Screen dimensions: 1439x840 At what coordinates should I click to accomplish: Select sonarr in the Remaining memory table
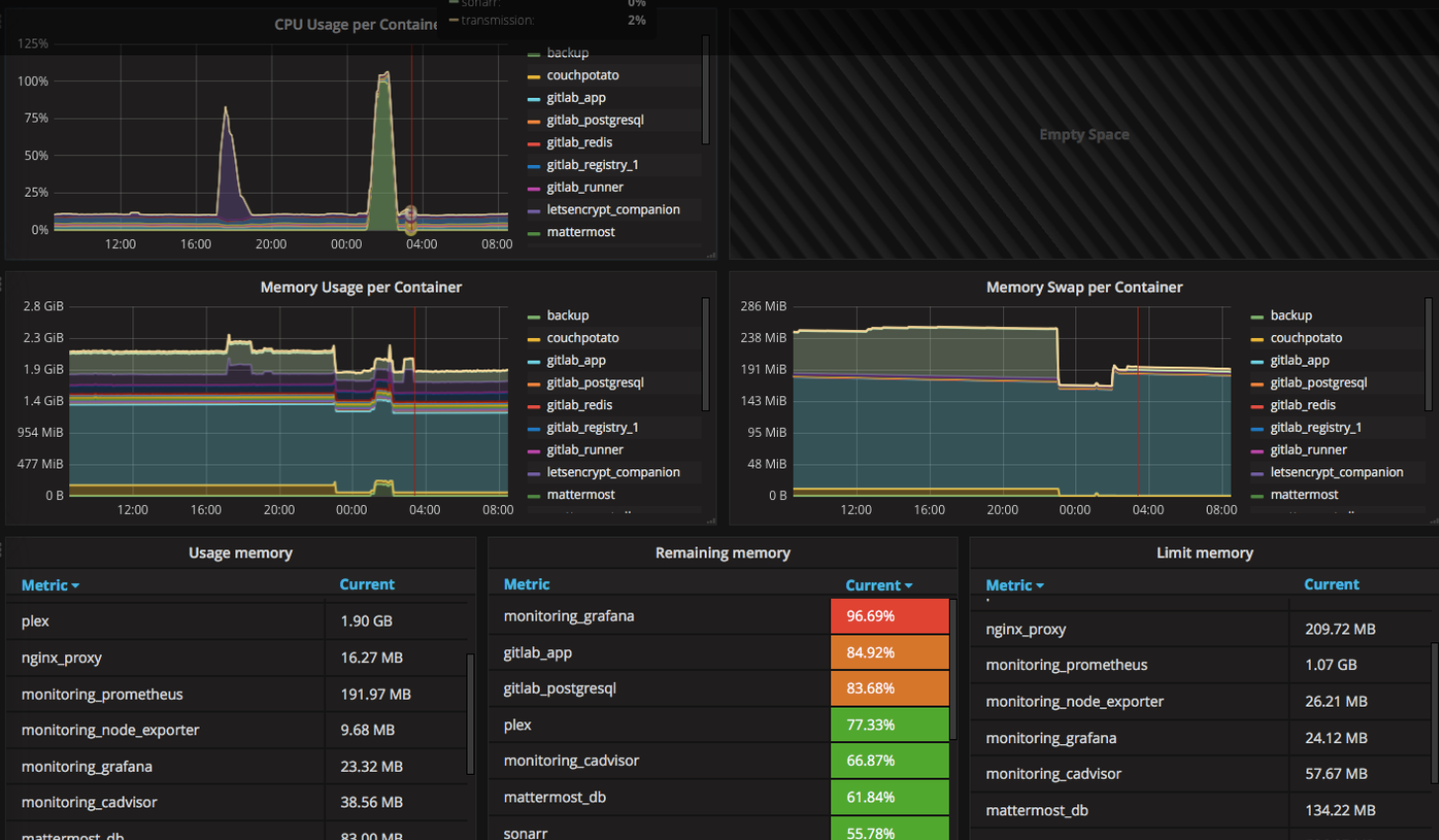525,833
